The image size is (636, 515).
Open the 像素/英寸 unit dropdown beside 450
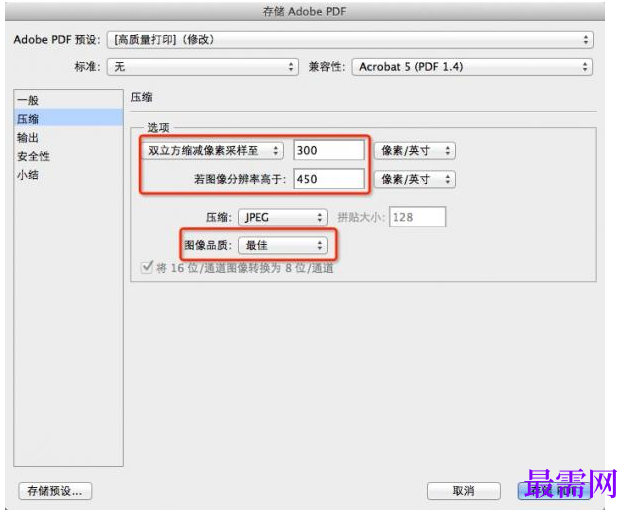coord(415,179)
